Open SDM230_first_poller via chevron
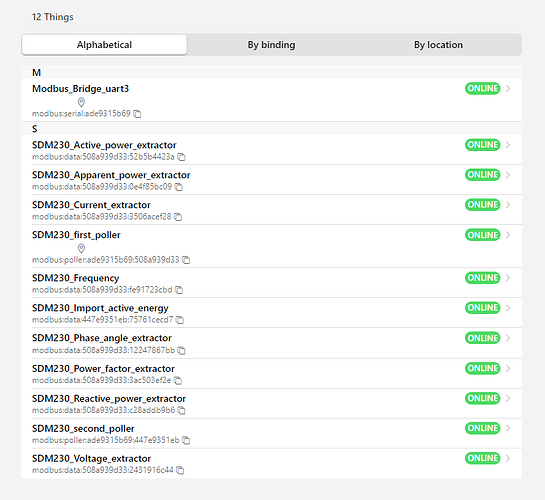 pos(508,235)
